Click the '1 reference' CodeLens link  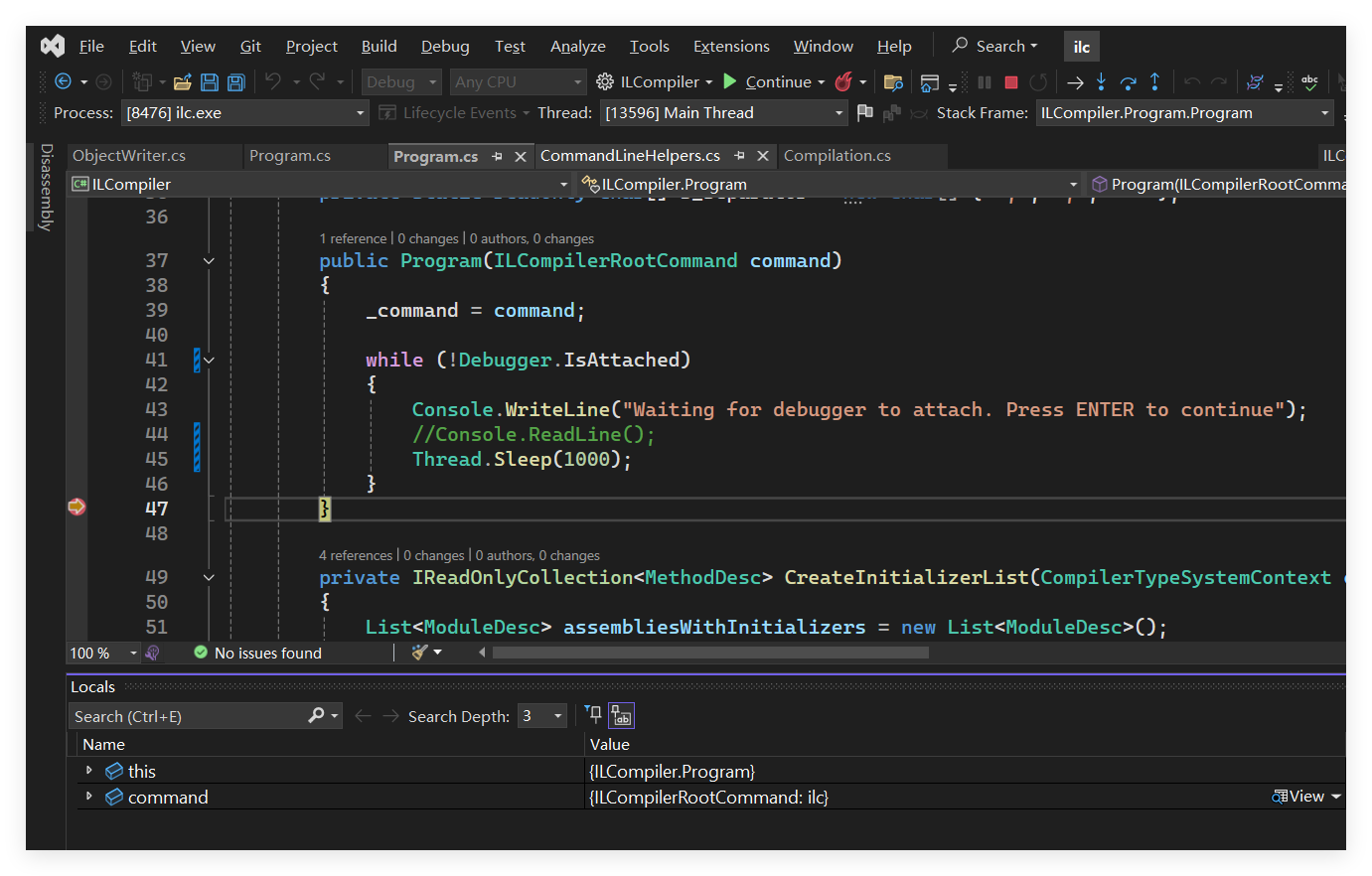click(x=353, y=238)
